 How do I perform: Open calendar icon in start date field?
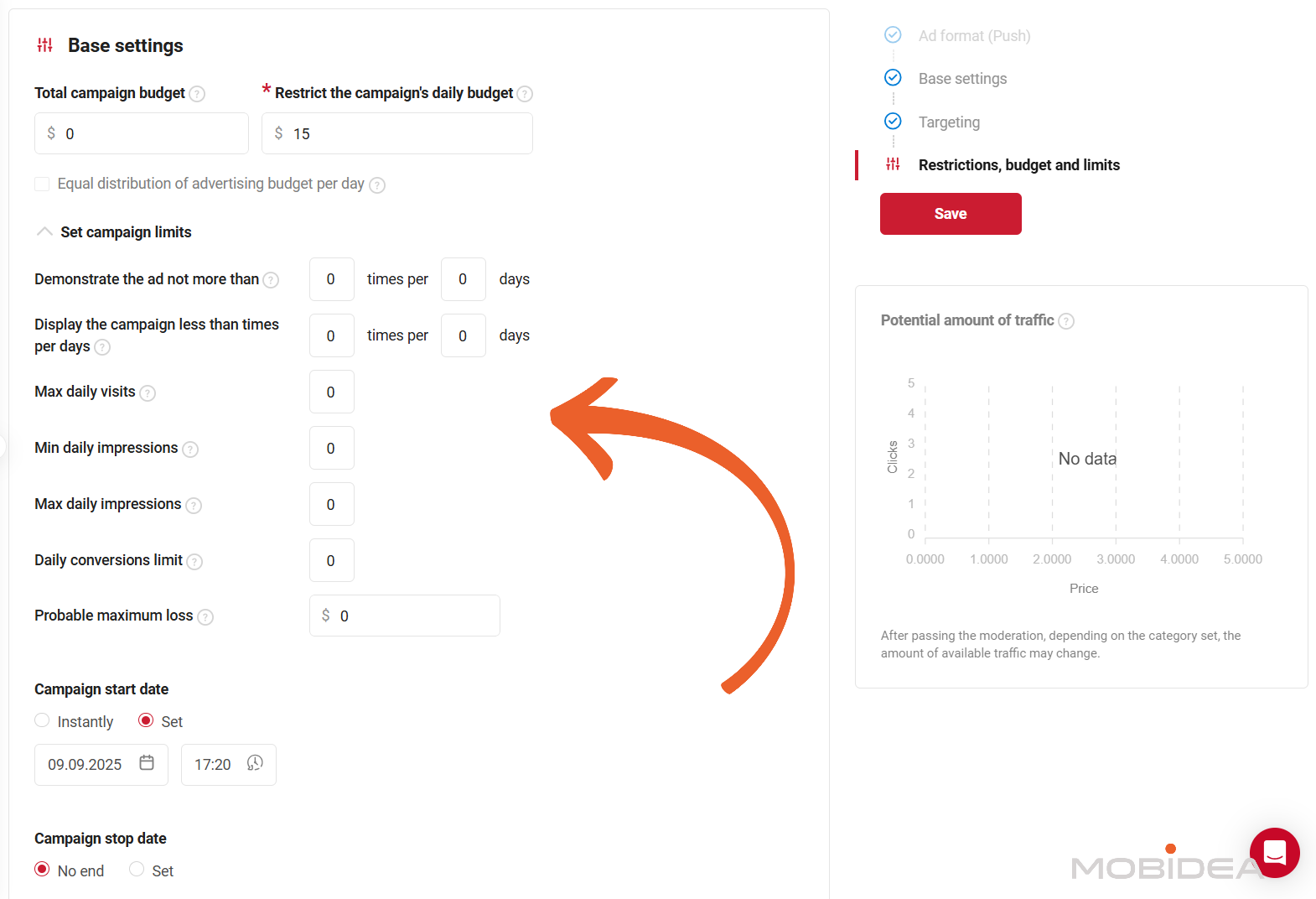(x=147, y=763)
